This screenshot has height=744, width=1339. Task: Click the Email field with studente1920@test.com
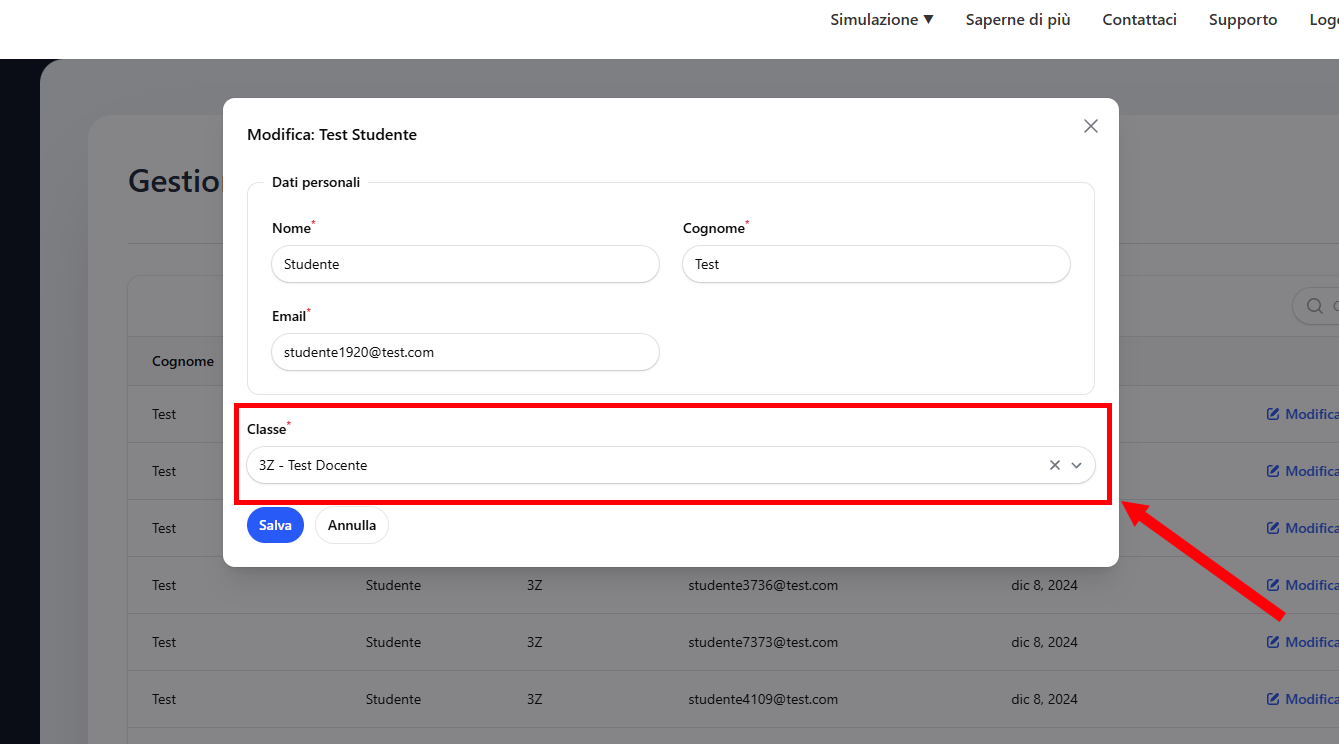(464, 352)
